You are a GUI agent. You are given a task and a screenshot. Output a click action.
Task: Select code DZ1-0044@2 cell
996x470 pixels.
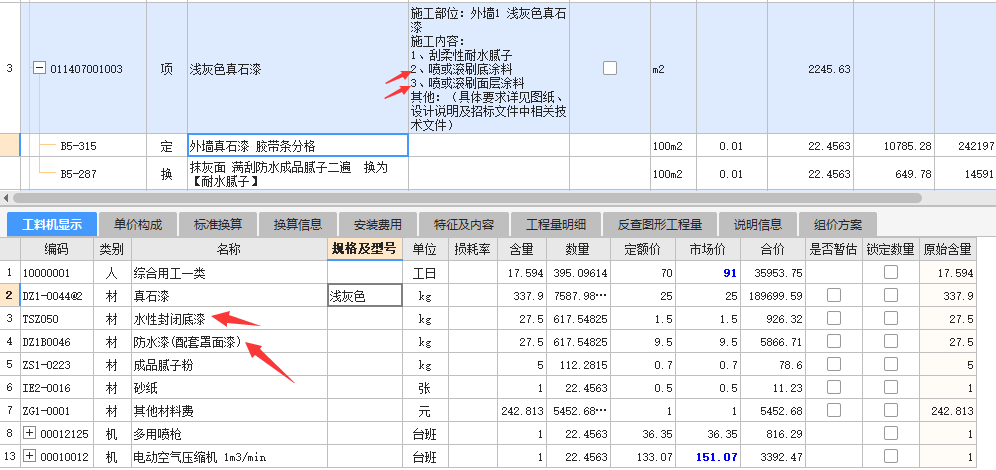57,296
